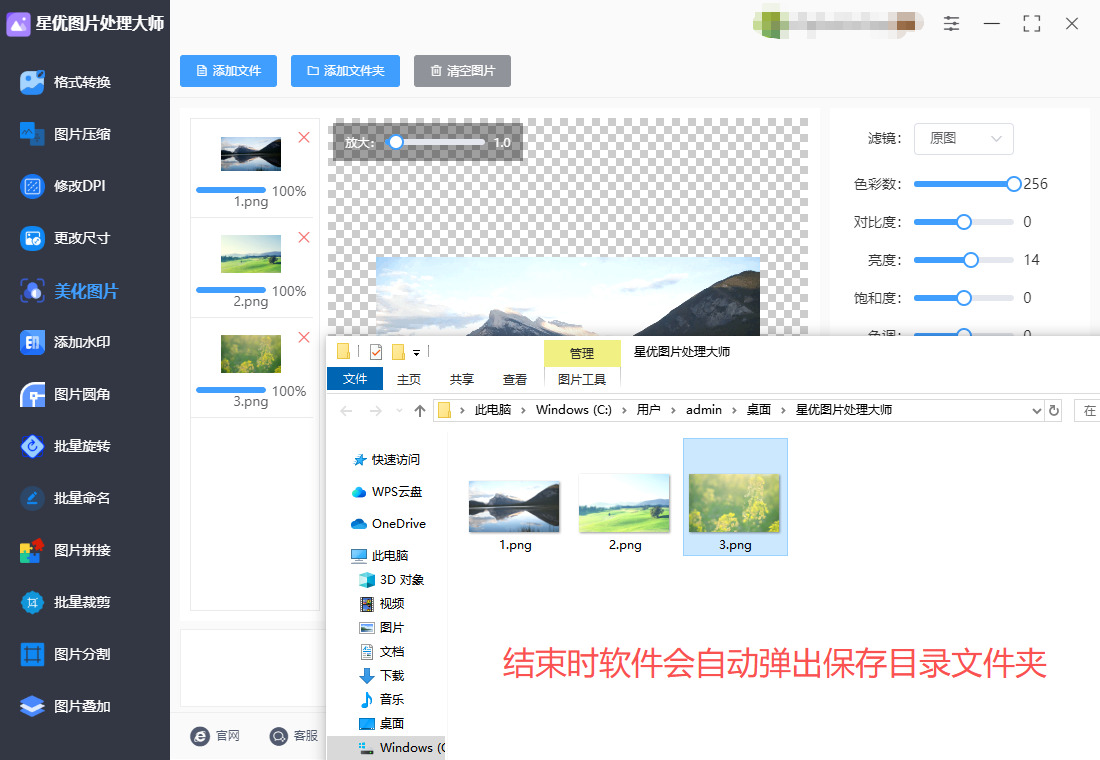Viewport: 1100px width, 760px height.
Task: Click the Explorer forward navigation arrow
Action: point(376,411)
